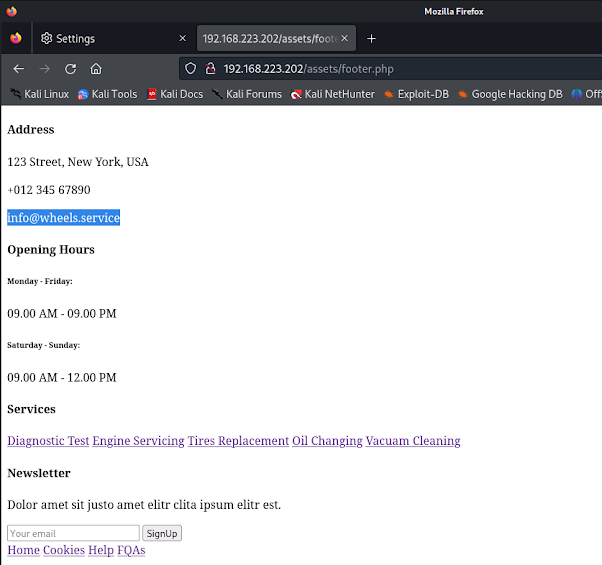Open the Oil Changing link
The width and height of the screenshot is (602, 565).
327,441
